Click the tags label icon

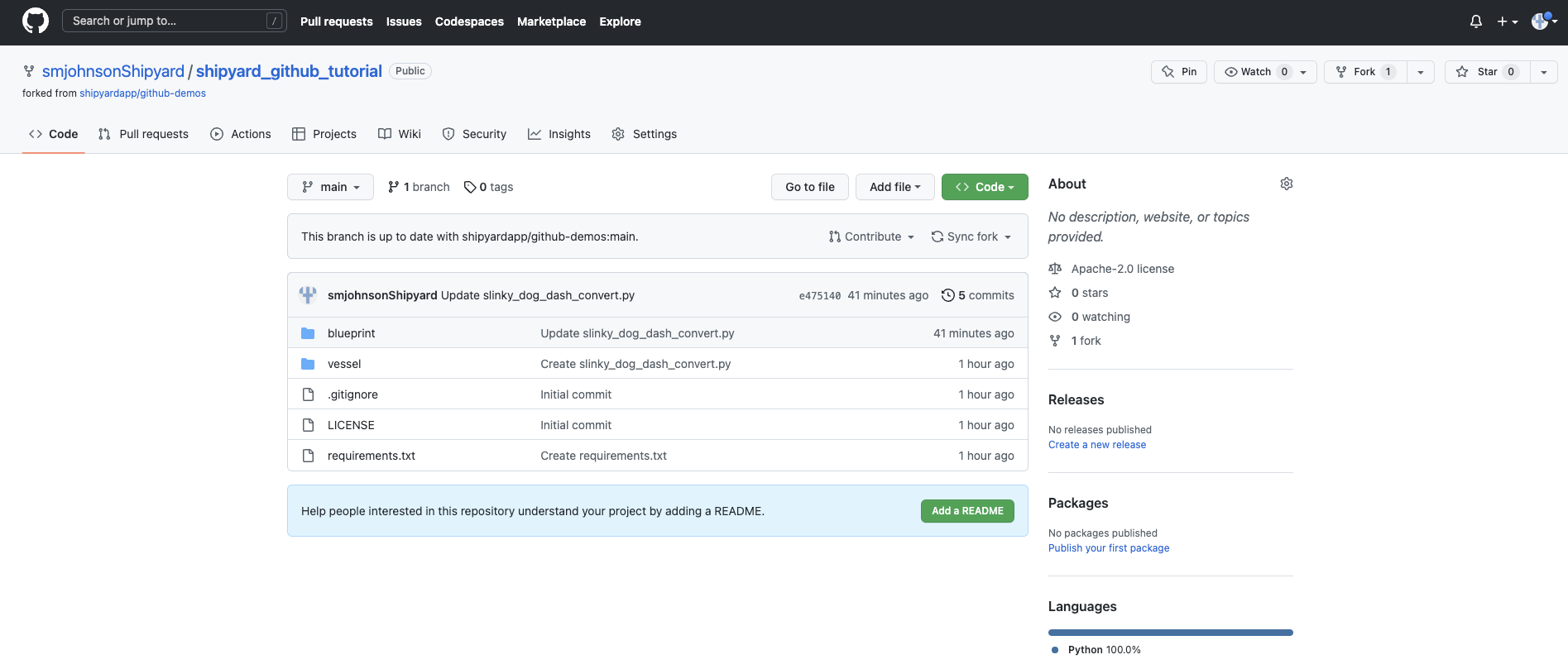coord(470,187)
